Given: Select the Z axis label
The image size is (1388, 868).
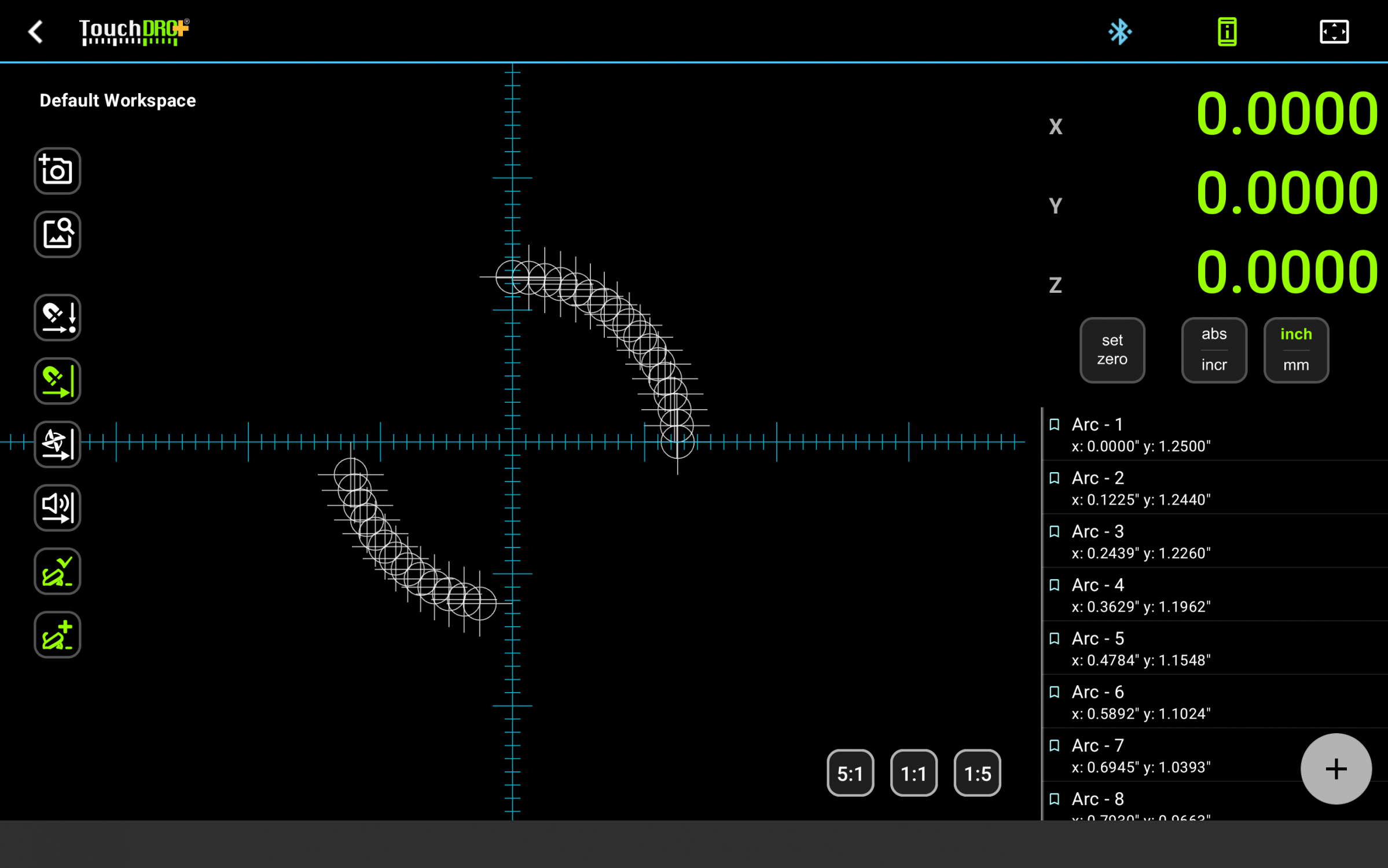Looking at the screenshot, I should tap(1056, 285).
